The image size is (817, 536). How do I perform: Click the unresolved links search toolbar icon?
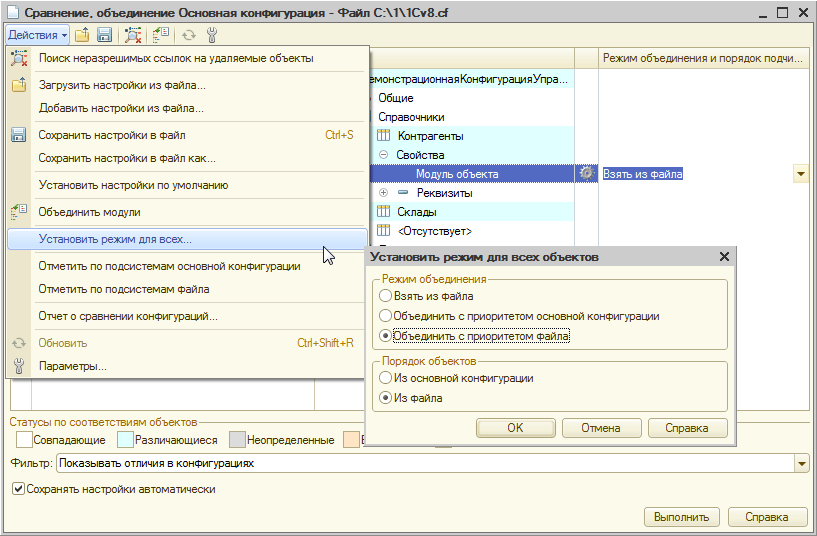pyautogui.click(x=133, y=35)
